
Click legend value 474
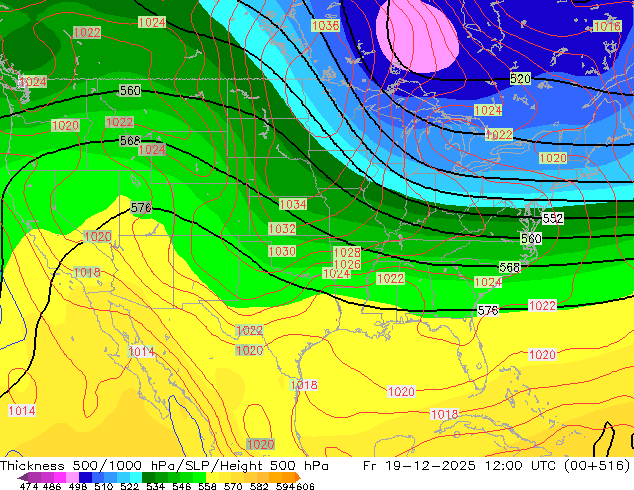[x=29, y=486]
